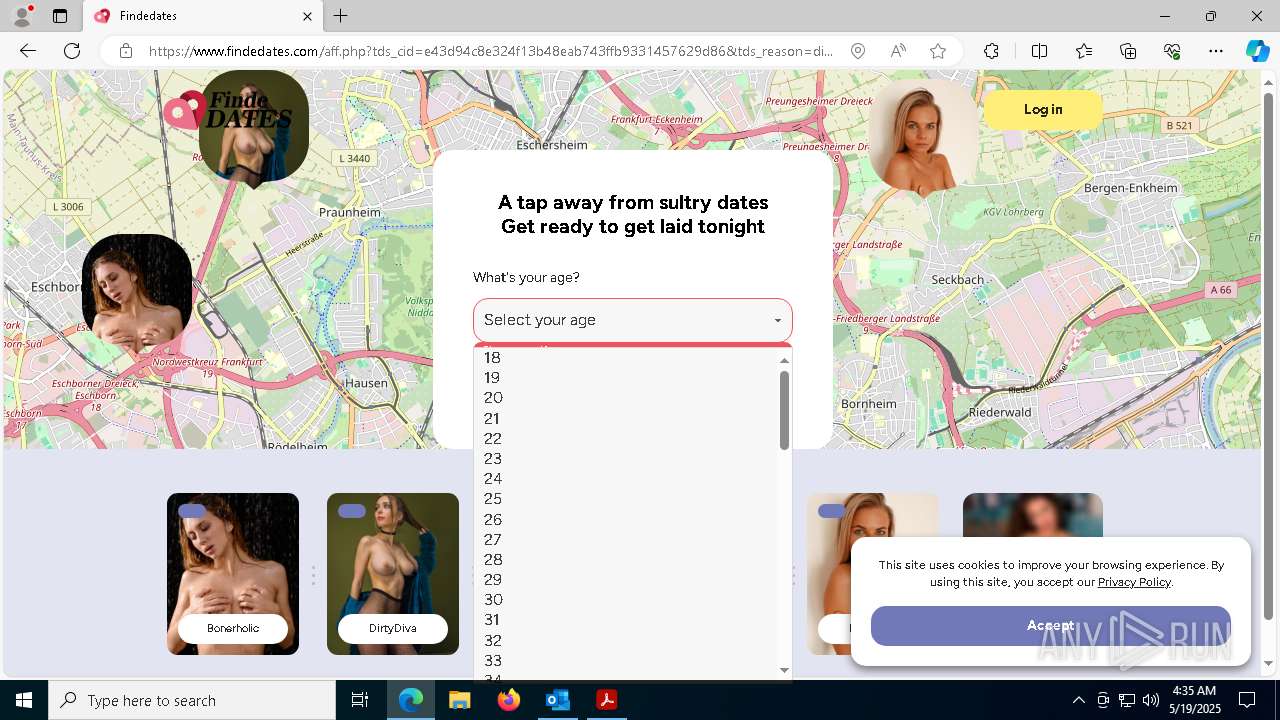Open browser Extensions puzzle icon

click(991, 51)
